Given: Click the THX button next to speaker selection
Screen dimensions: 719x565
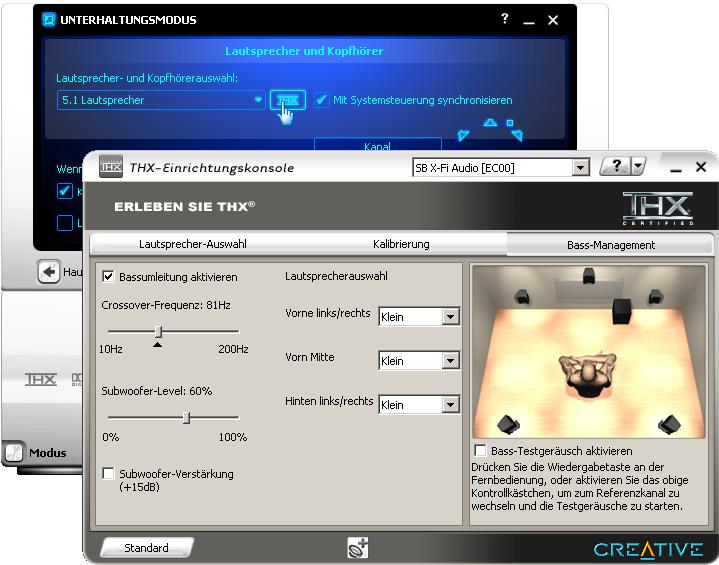Looking at the screenshot, I should (288, 100).
